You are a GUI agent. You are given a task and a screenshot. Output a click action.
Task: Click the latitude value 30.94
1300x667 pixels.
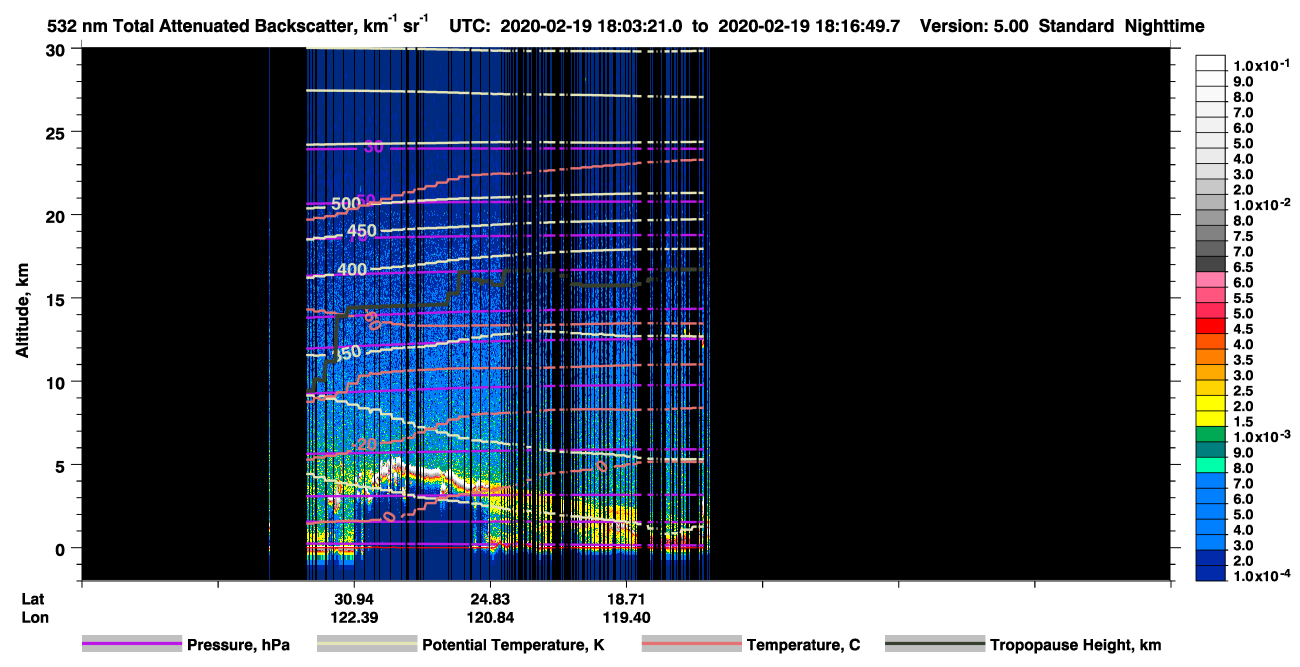353,598
